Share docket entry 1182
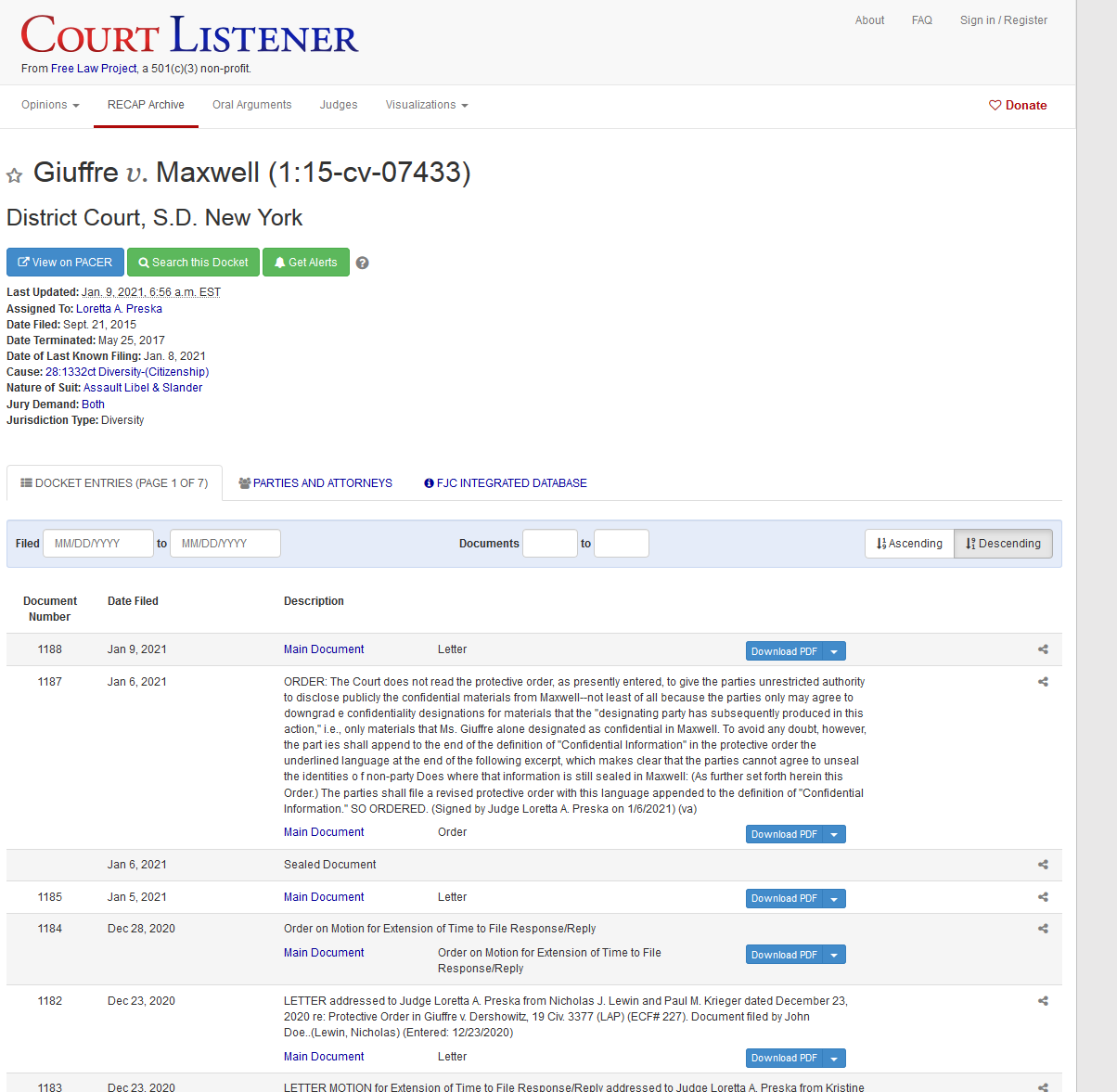1117x1092 pixels. pyautogui.click(x=1043, y=1001)
